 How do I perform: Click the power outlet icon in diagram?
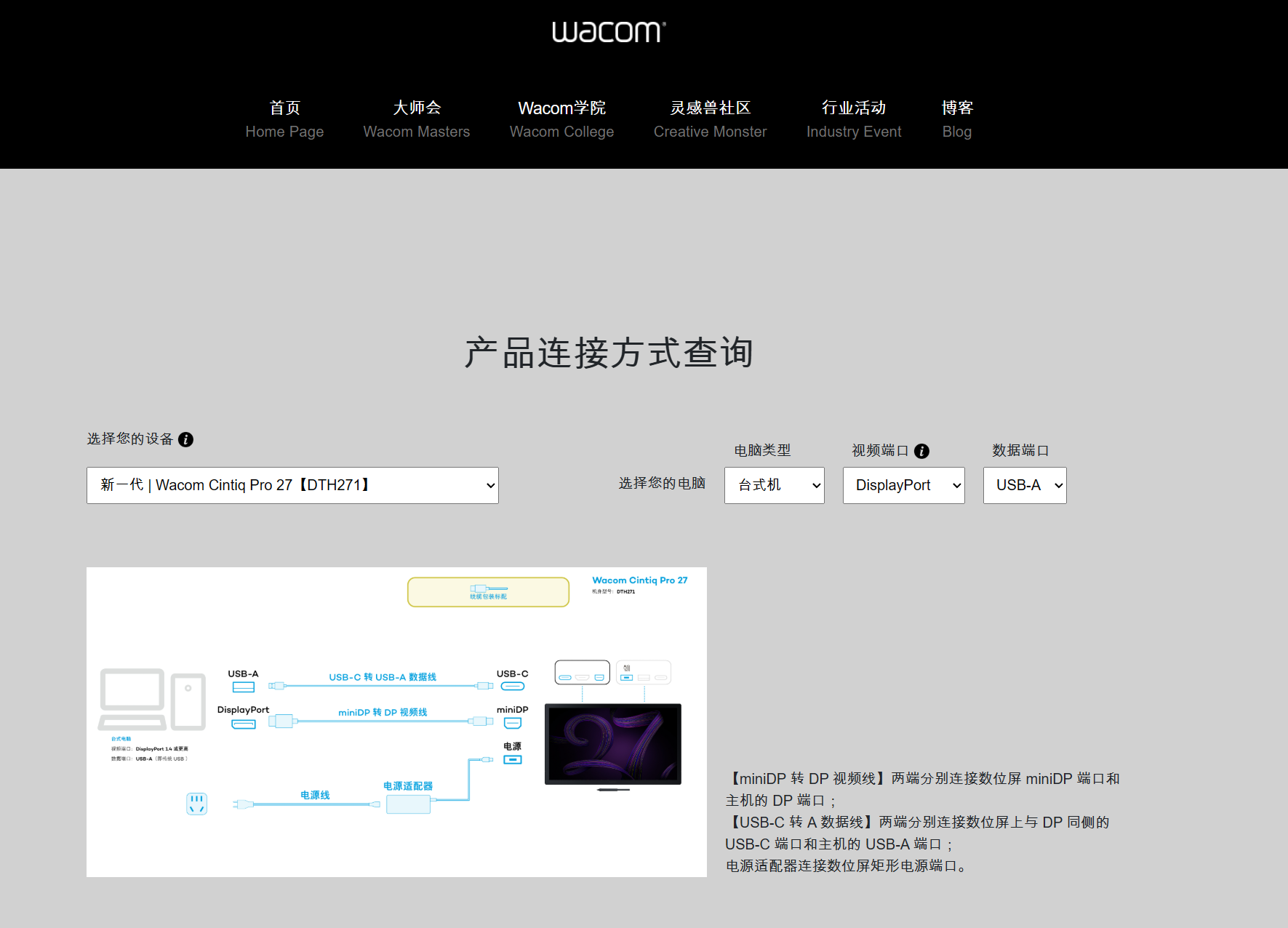pos(197,804)
